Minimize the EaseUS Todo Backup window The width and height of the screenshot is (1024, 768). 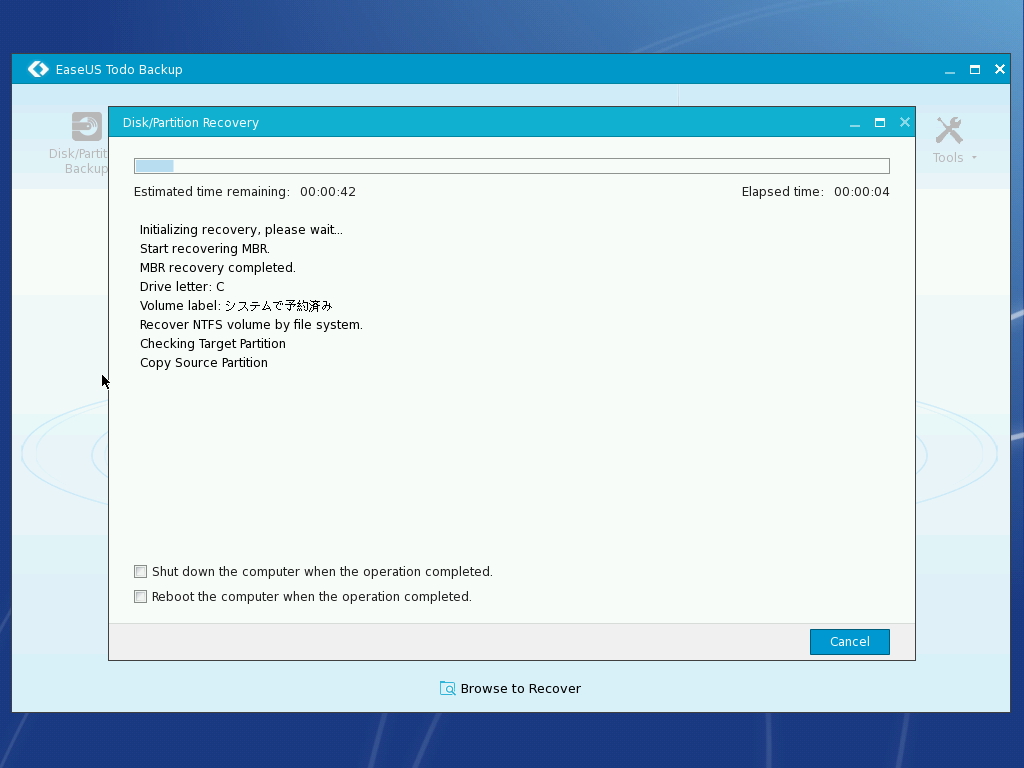[x=950, y=70]
